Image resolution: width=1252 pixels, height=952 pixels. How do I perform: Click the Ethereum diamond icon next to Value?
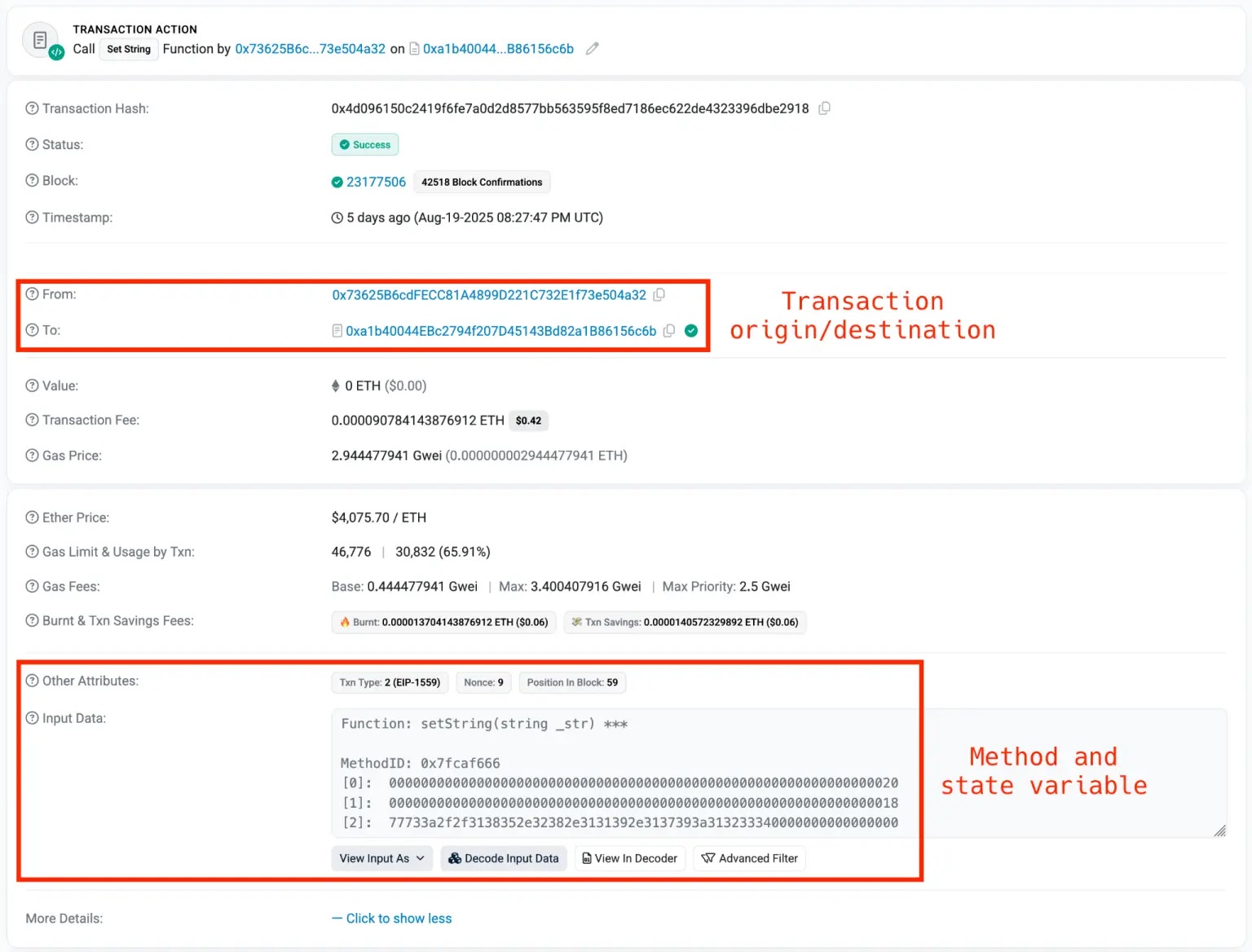[x=336, y=386]
